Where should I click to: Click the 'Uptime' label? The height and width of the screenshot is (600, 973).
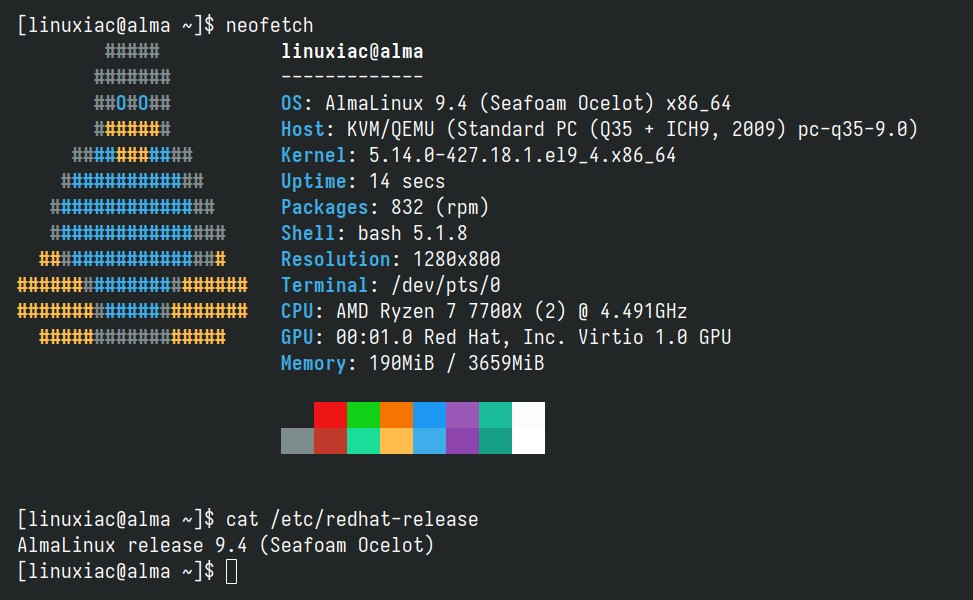[x=313, y=181]
